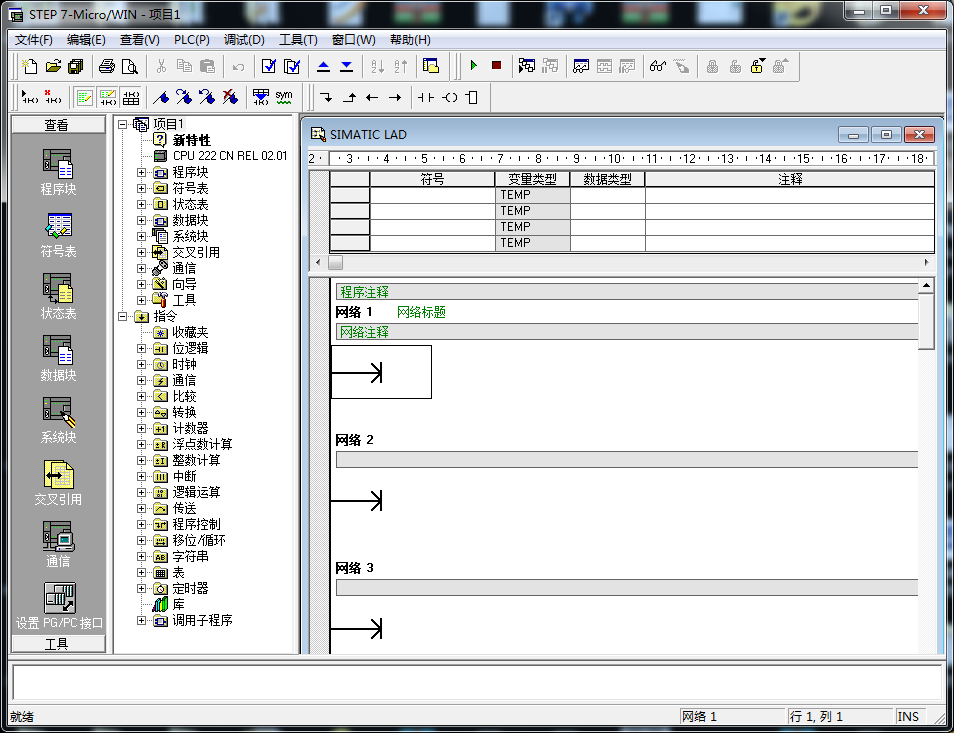
Task: Expand the 位逻辑 instruction folder
Action: [141, 348]
